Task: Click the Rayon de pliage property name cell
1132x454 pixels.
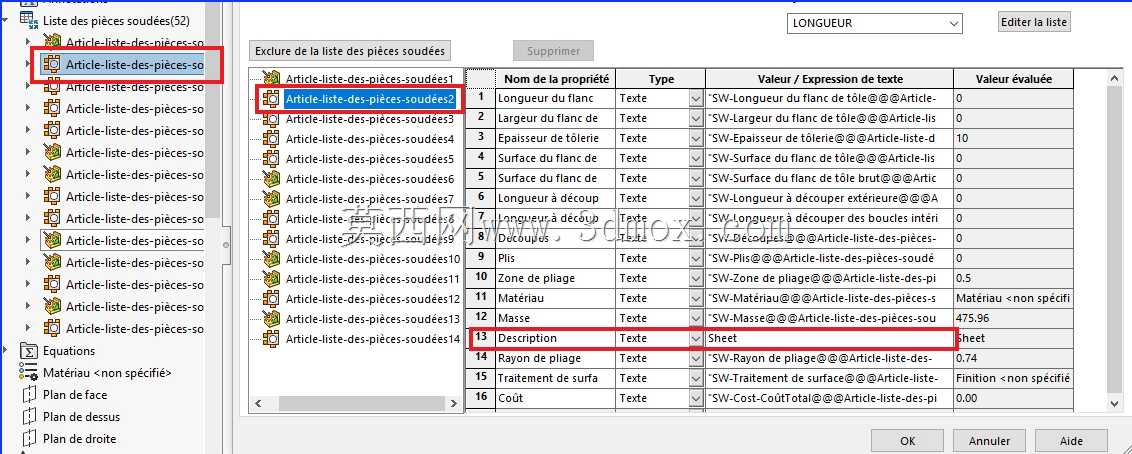Action: [x=556, y=358]
